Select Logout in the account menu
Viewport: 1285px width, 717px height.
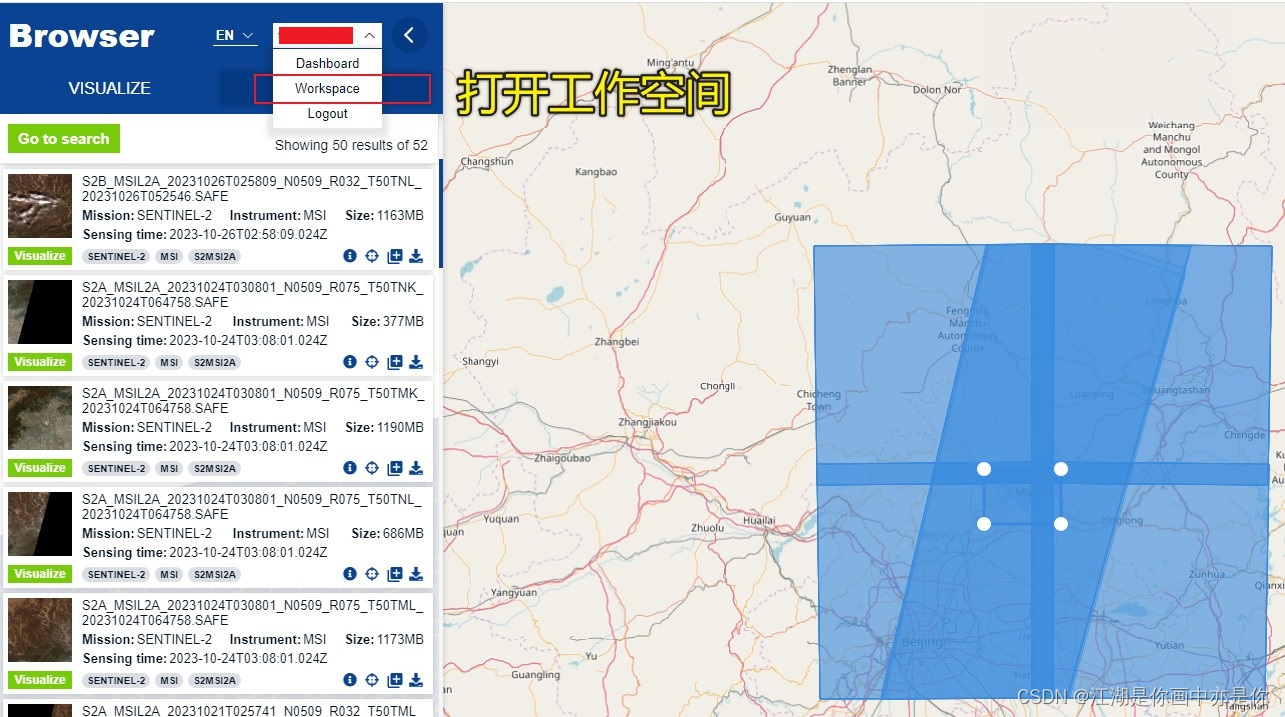(327, 114)
